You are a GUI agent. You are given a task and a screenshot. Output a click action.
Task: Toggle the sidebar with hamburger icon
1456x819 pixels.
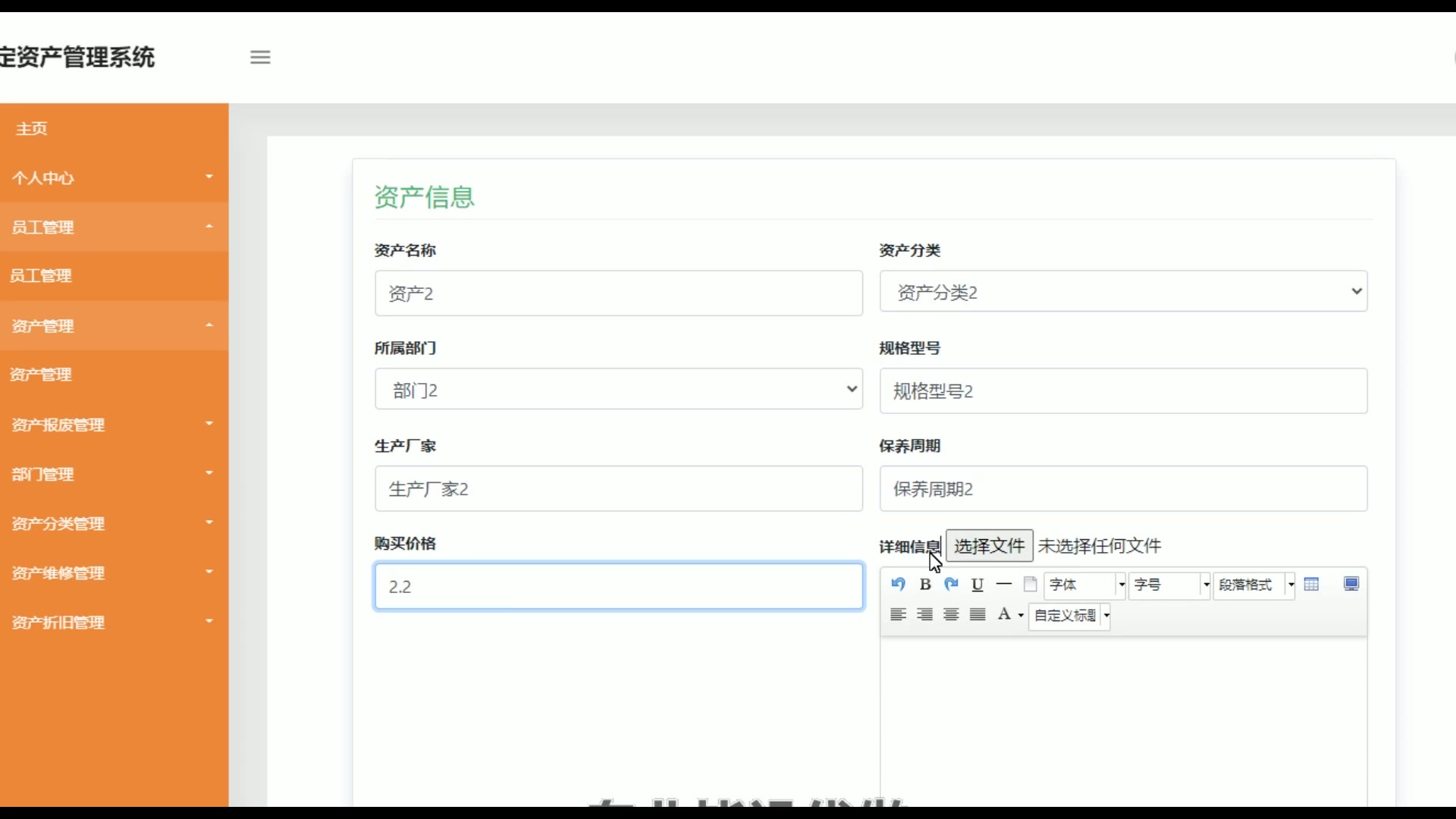[x=260, y=57]
